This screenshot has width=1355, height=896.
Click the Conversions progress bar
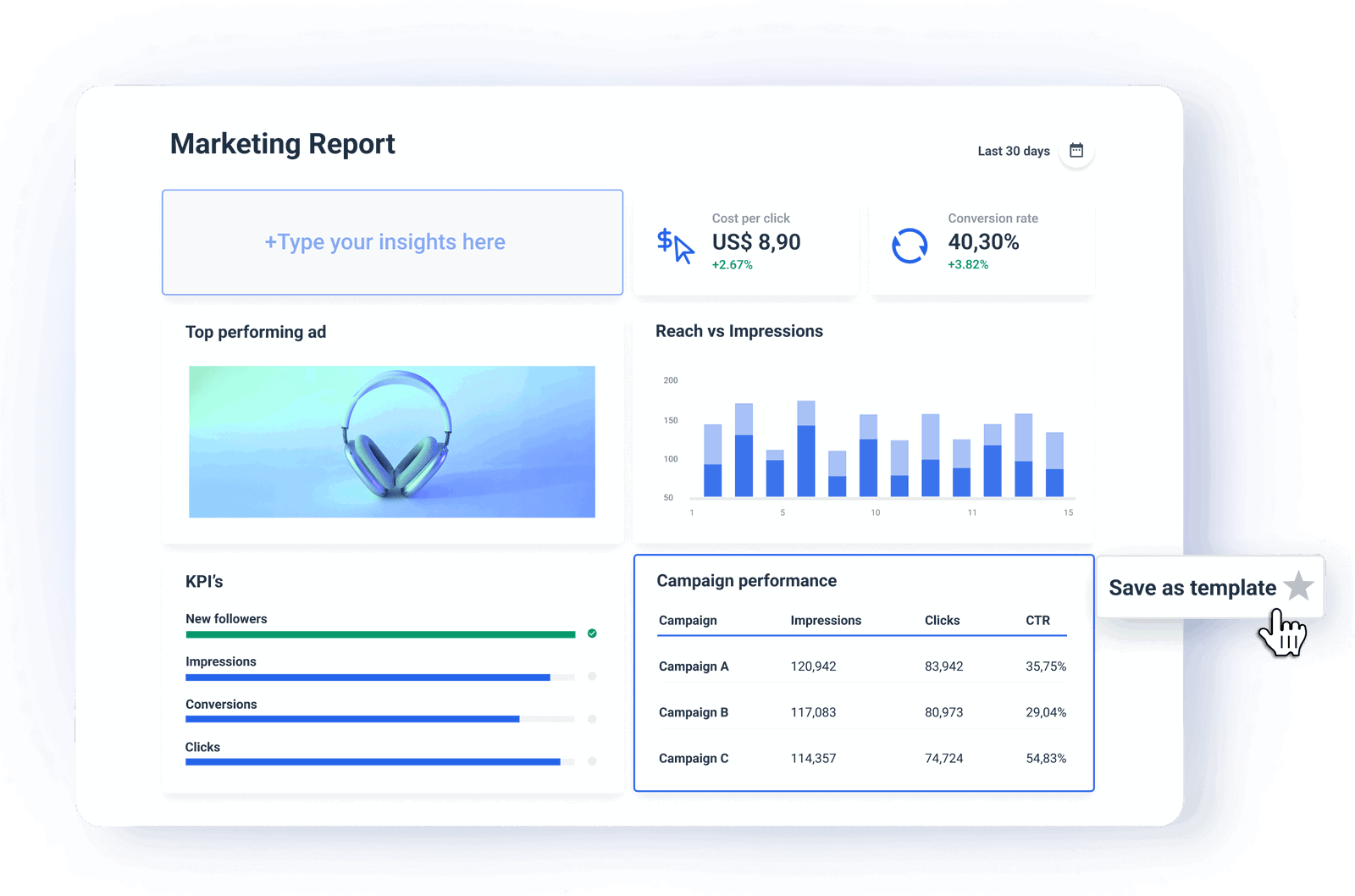click(351, 719)
